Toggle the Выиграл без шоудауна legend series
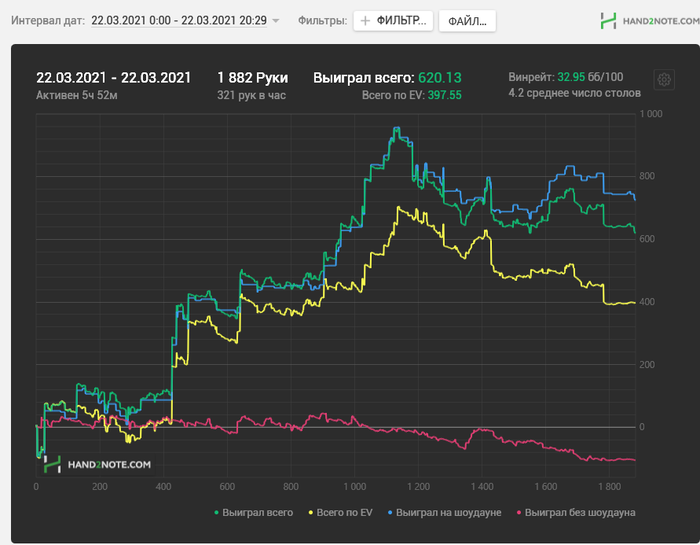The height and width of the screenshot is (545, 700). [x=576, y=513]
